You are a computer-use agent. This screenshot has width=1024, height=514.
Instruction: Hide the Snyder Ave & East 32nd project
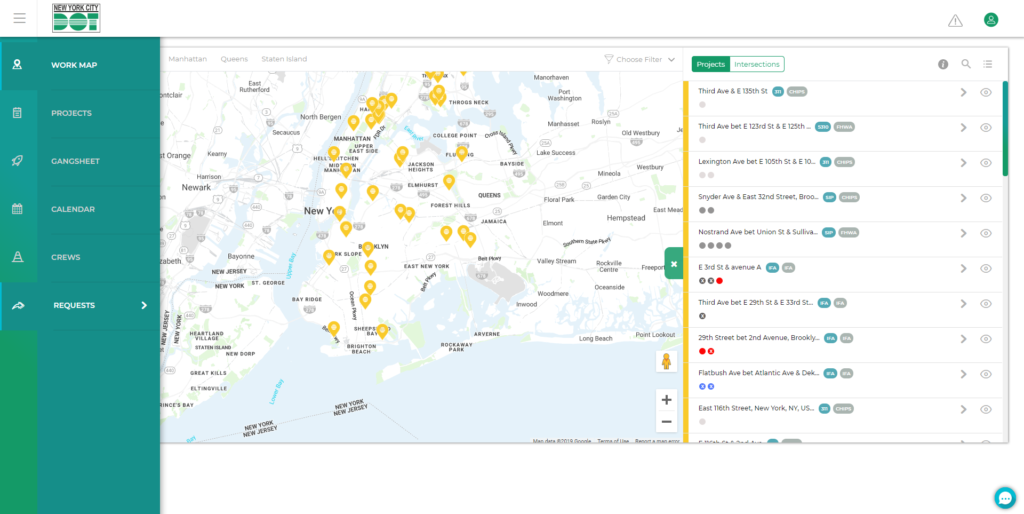(985, 198)
